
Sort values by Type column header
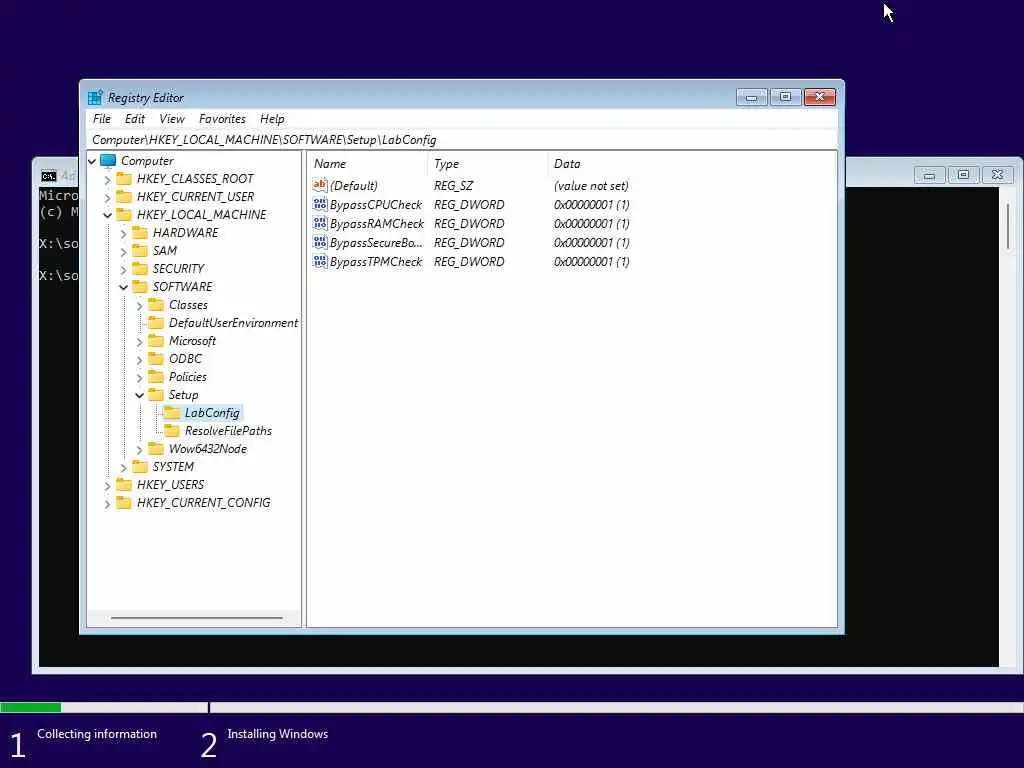(x=487, y=164)
